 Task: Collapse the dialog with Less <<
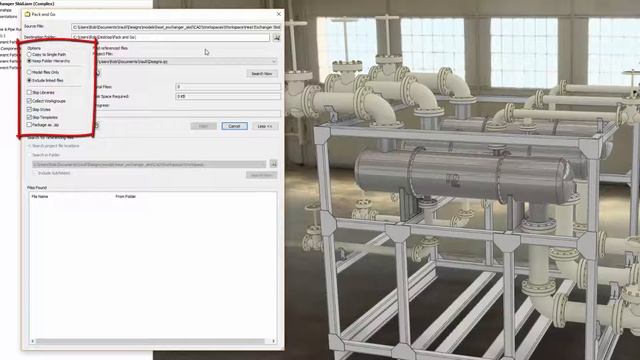[x=265, y=126]
